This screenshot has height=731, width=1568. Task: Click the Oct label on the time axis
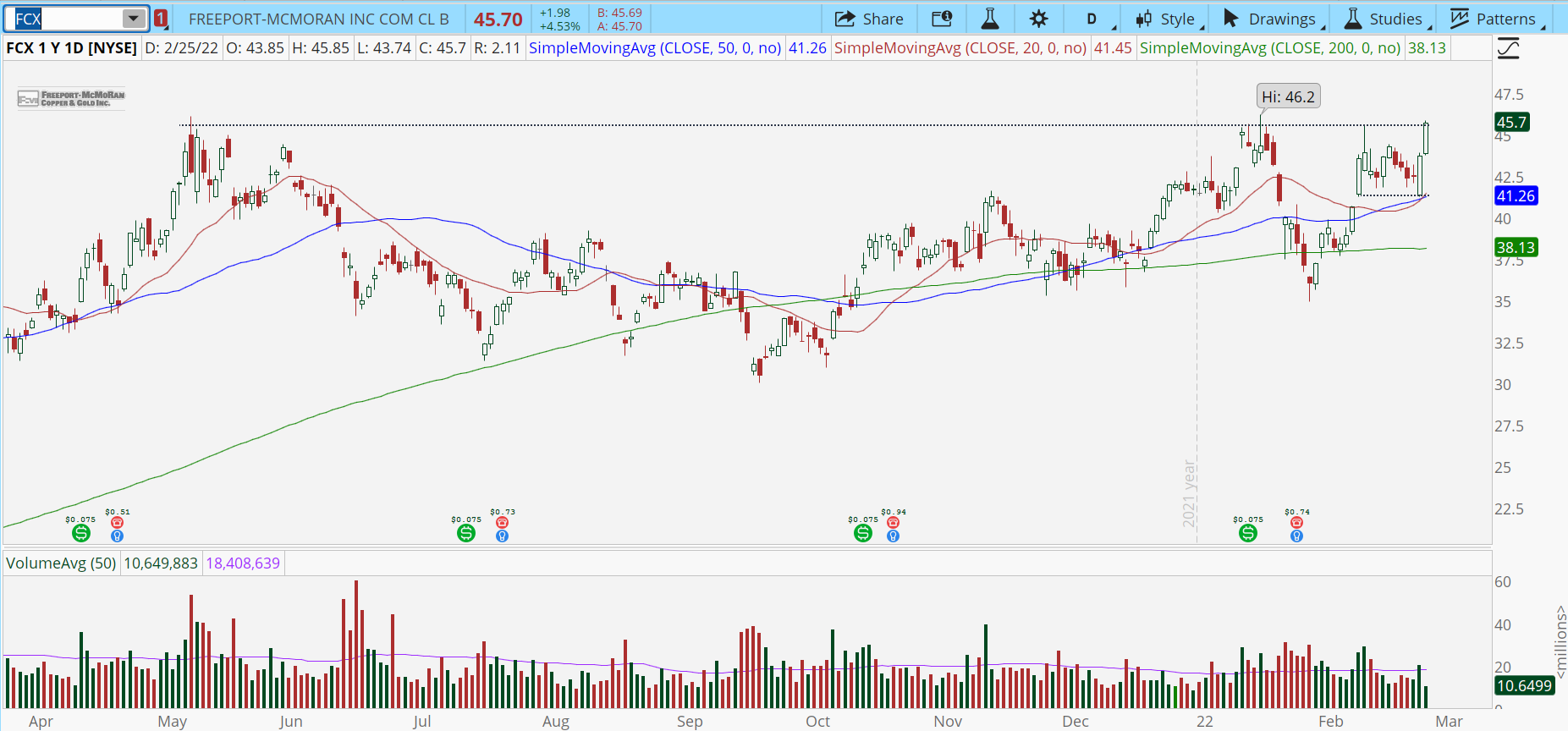(x=817, y=721)
